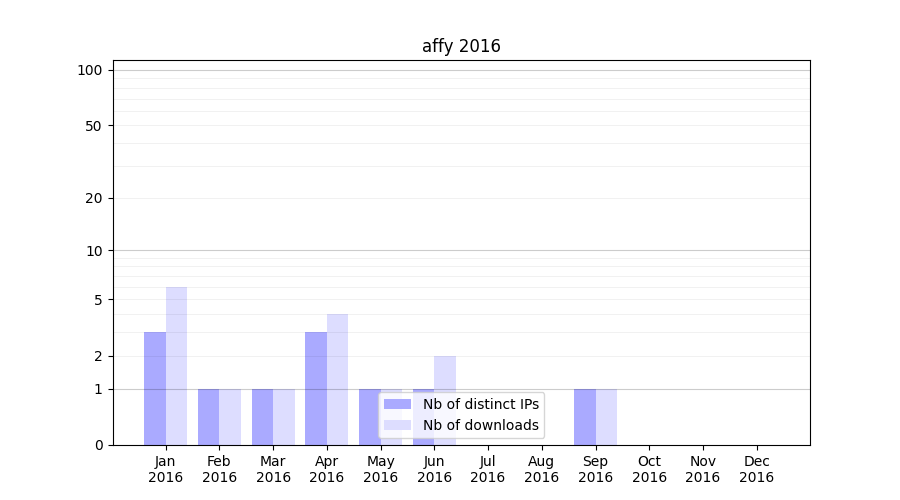Click the 'Dec 2016' x-axis label

pyautogui.click(x=756, y=469)
